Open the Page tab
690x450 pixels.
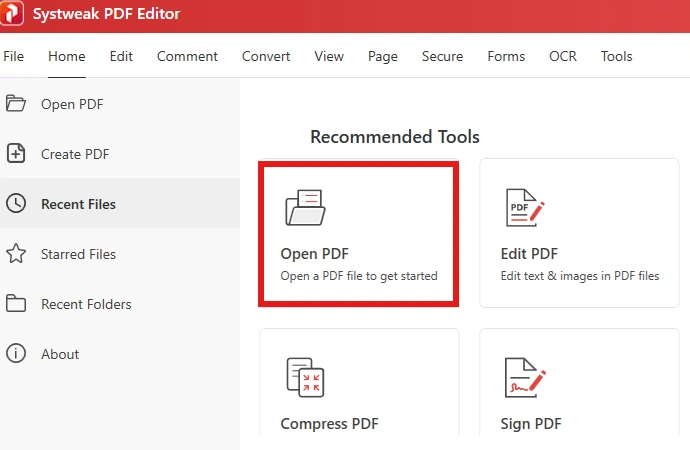[383, 57]
